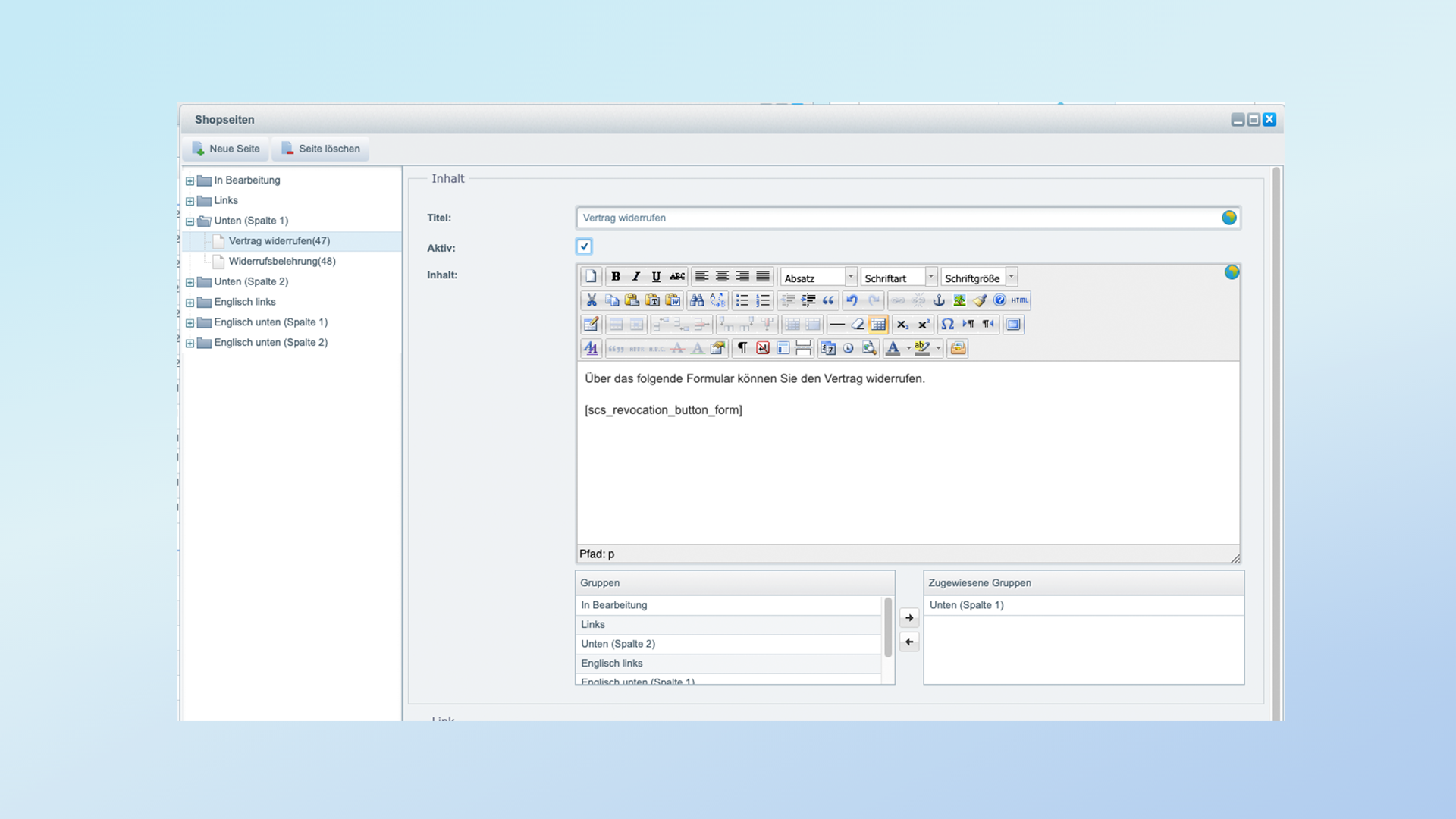The height and width of the screenshot is (819, 1456).
Task: Insert a horizontal rule
Action: (x=837, y=325)
